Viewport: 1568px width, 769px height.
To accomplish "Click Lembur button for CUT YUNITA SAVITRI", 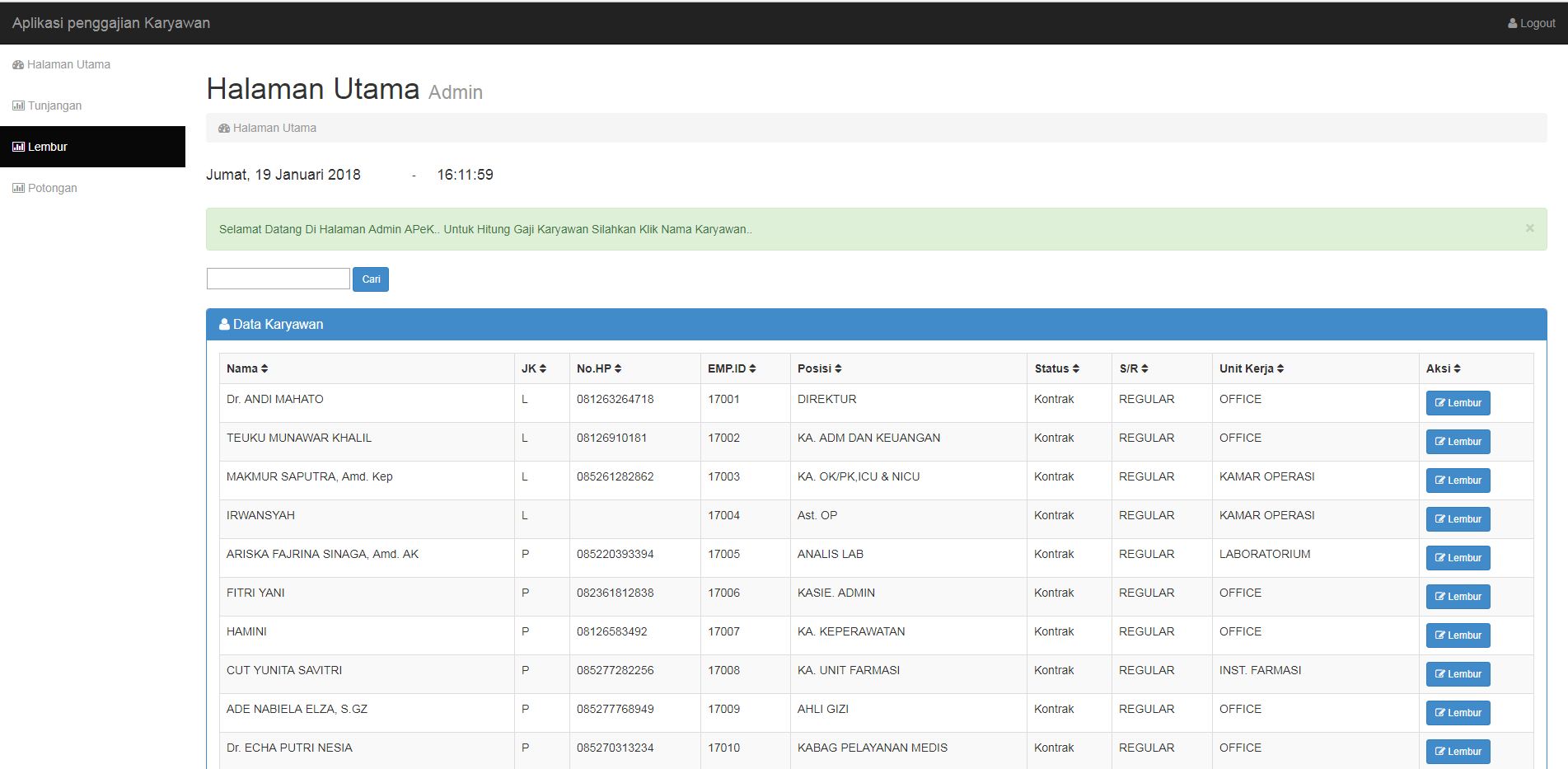I will click(x=1458, y=674).
